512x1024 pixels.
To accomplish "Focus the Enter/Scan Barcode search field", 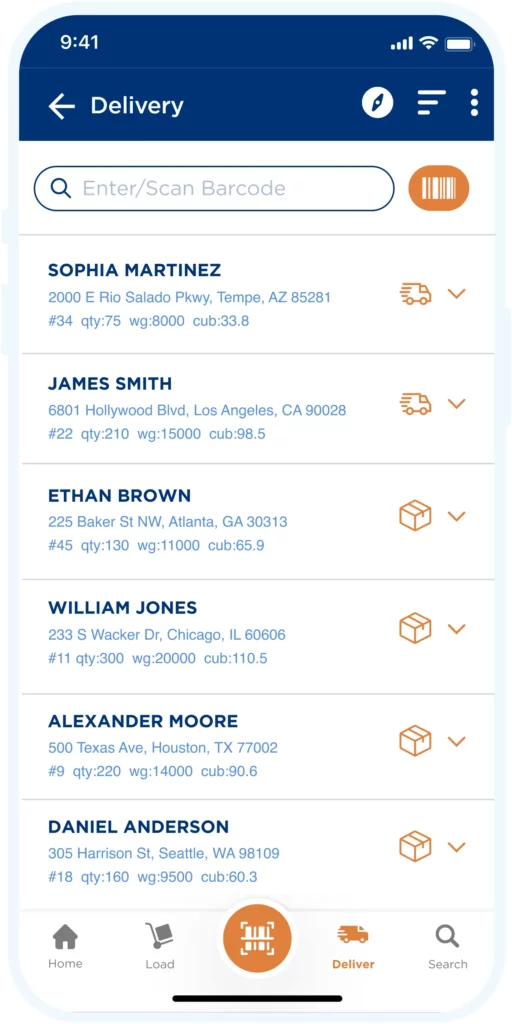I will [214, 189].
